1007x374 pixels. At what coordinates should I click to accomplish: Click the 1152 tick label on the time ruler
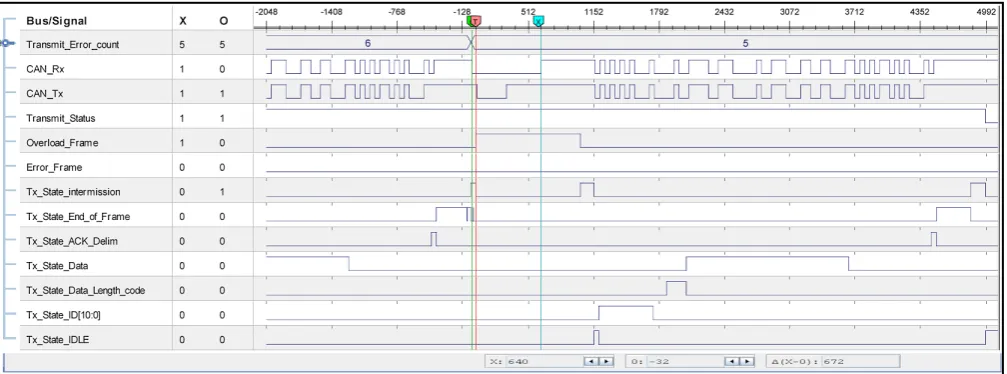tap(593, 12)
